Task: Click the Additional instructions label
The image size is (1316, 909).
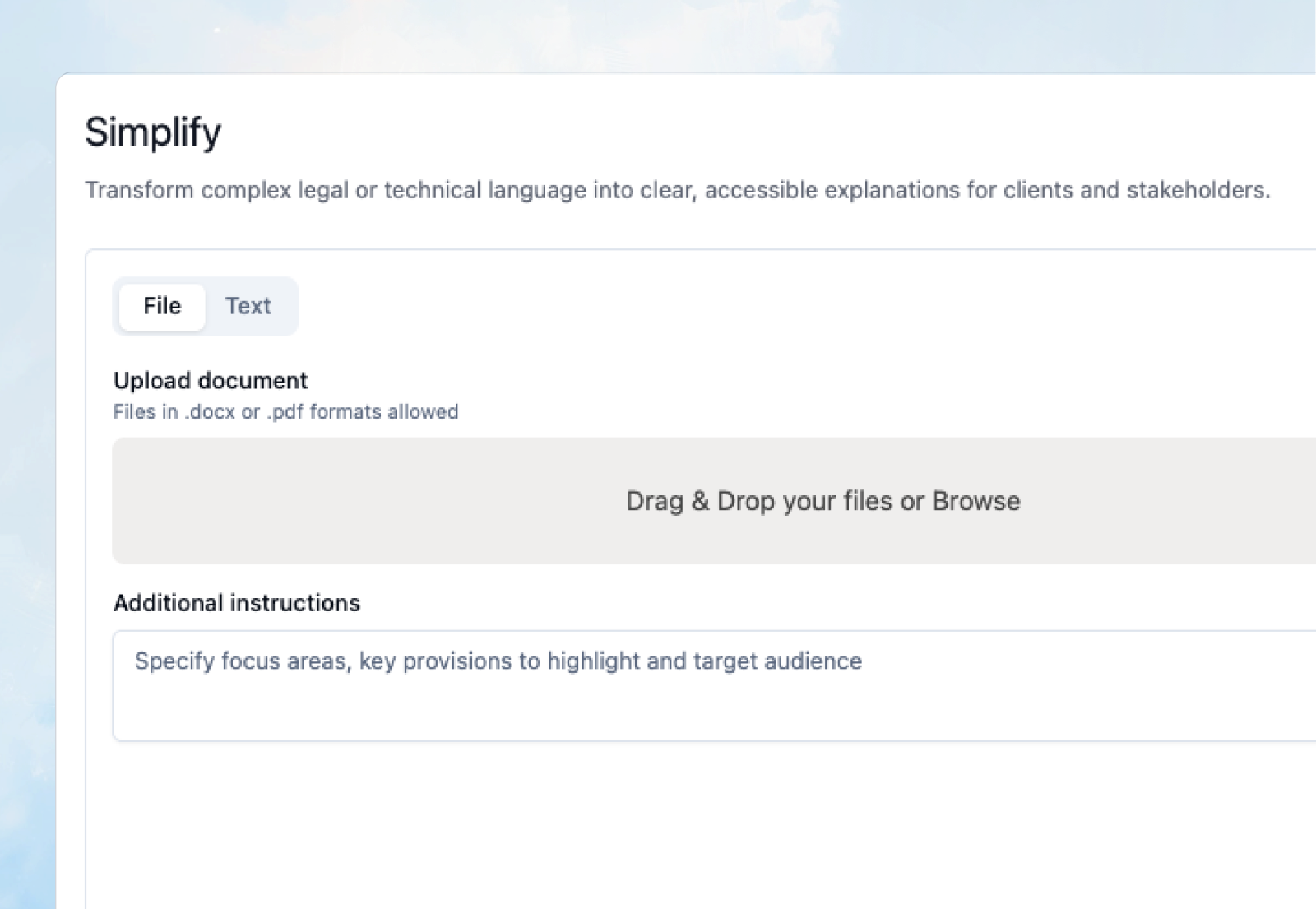Action: pyautogui.click(x=236, y=602)
